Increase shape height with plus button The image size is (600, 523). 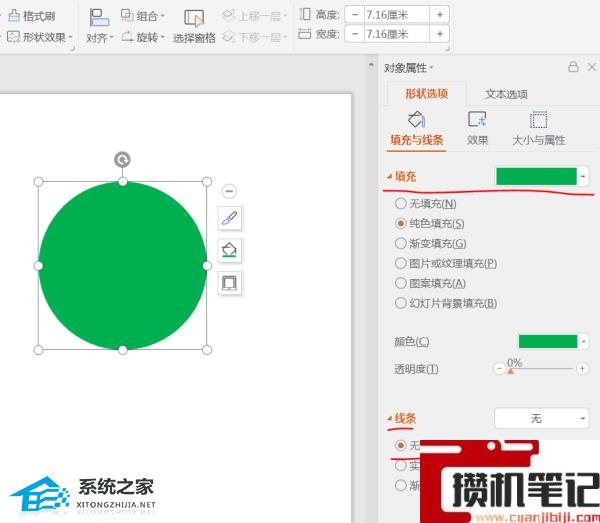click(x=440, y=15)
